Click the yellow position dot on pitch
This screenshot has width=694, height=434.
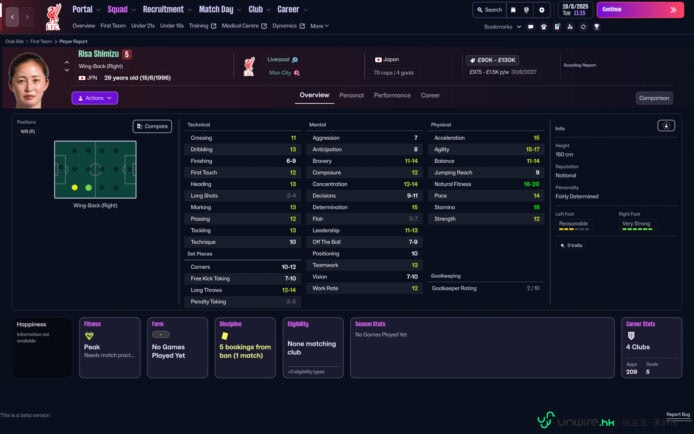pos(75,188)
